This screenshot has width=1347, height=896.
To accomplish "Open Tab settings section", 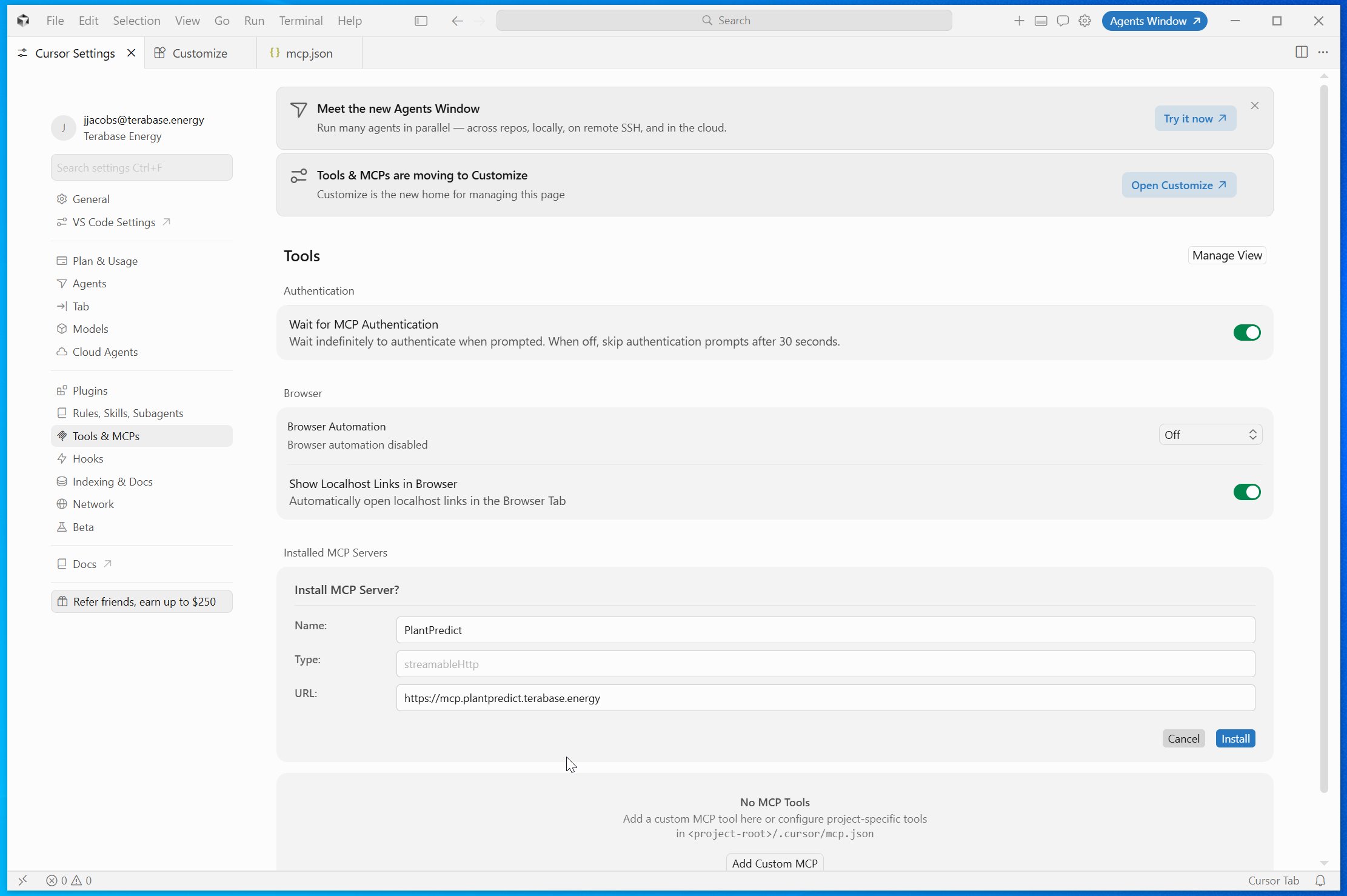I will point(142,306).
